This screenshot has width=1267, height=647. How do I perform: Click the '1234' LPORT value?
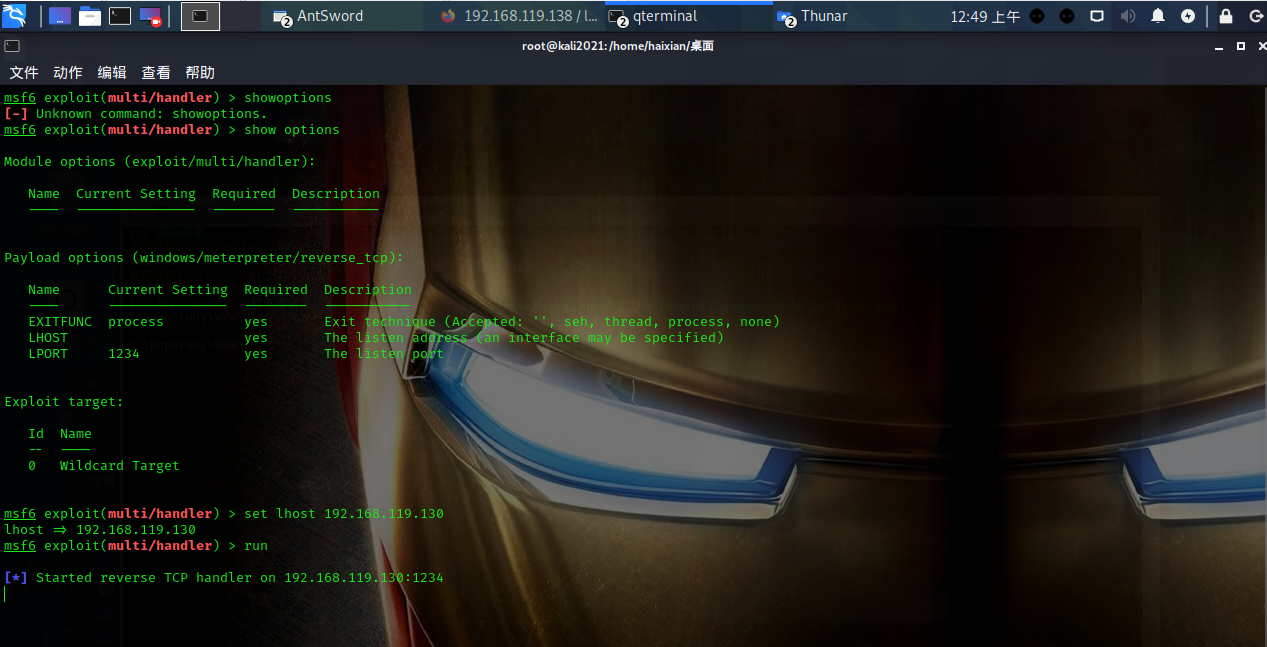124,354
